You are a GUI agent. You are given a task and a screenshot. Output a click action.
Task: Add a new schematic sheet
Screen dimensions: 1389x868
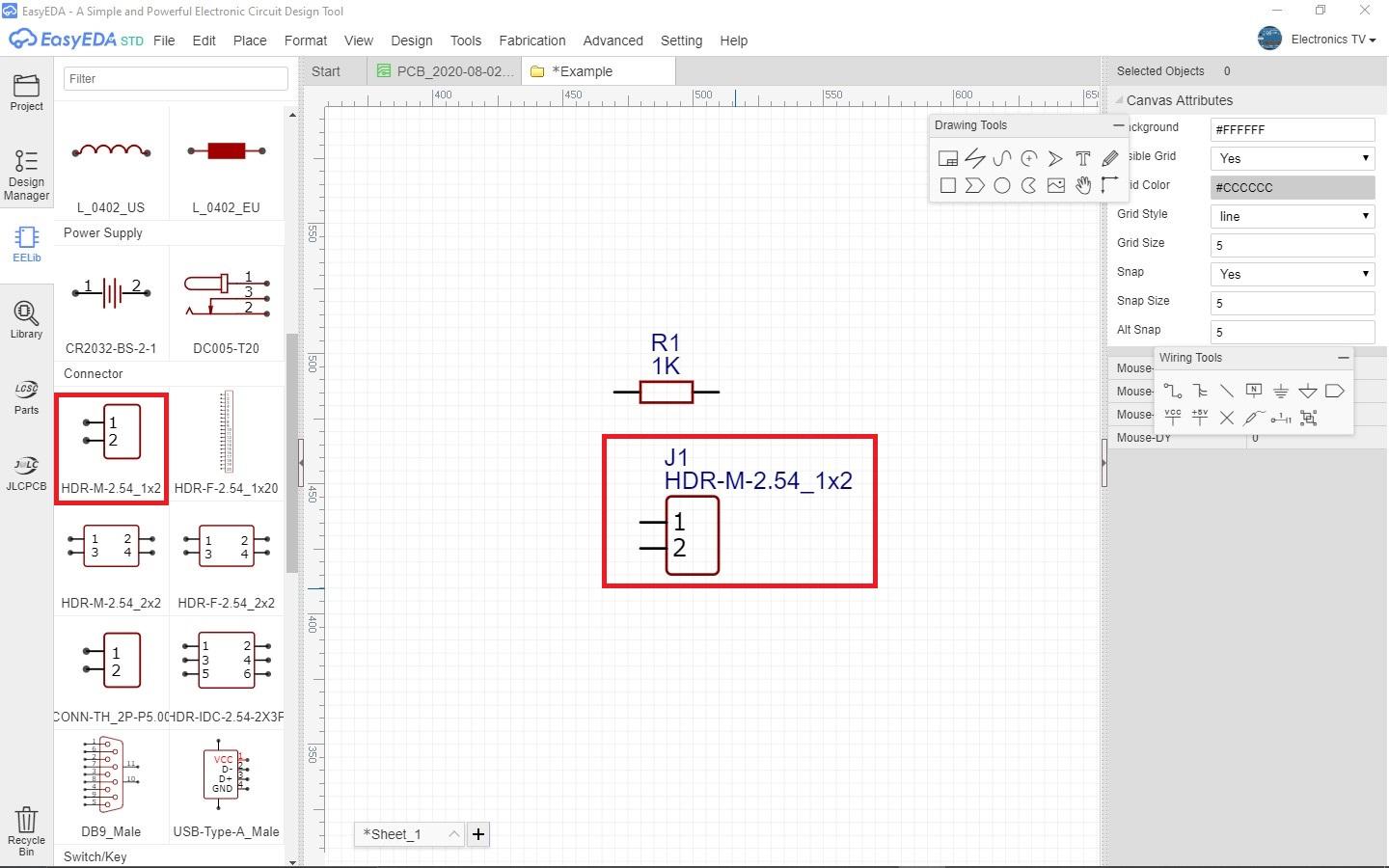478,834
